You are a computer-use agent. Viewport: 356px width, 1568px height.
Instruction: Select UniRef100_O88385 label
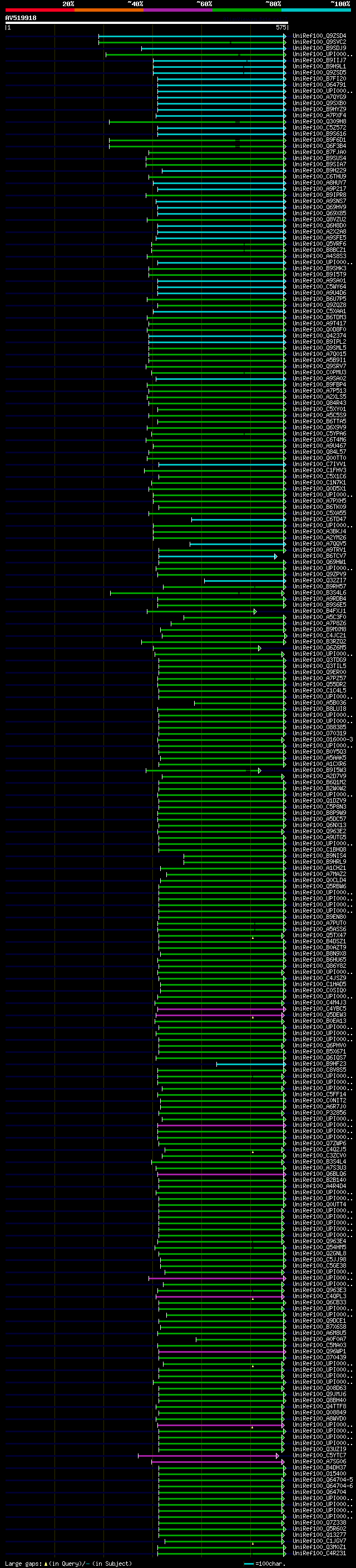click(319, 727)
